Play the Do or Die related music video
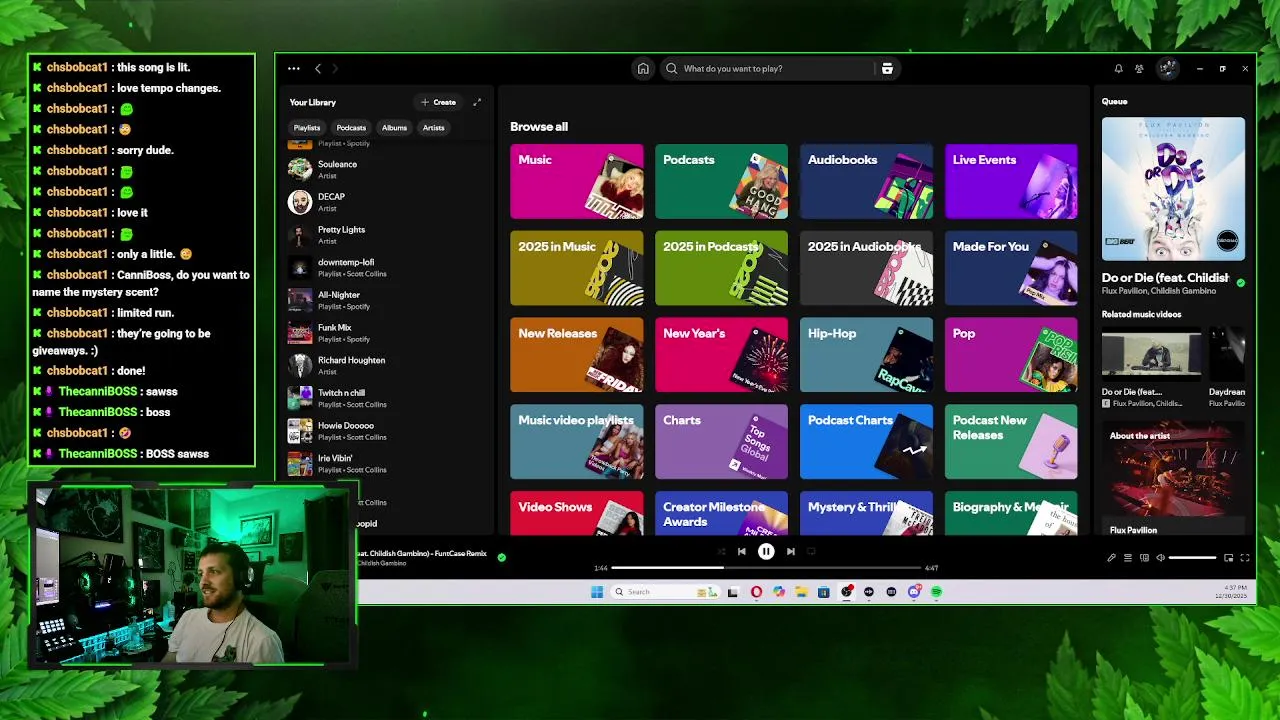 point(1152,354)
